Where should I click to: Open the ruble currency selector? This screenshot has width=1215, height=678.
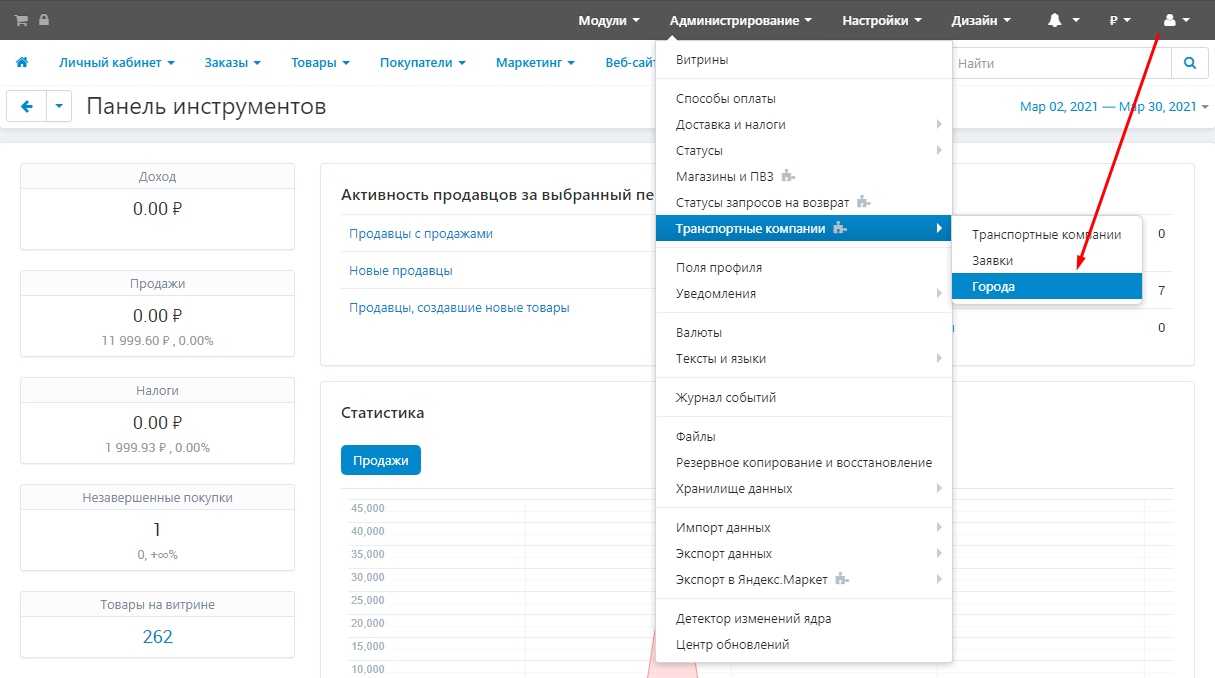coord(1120,20)
